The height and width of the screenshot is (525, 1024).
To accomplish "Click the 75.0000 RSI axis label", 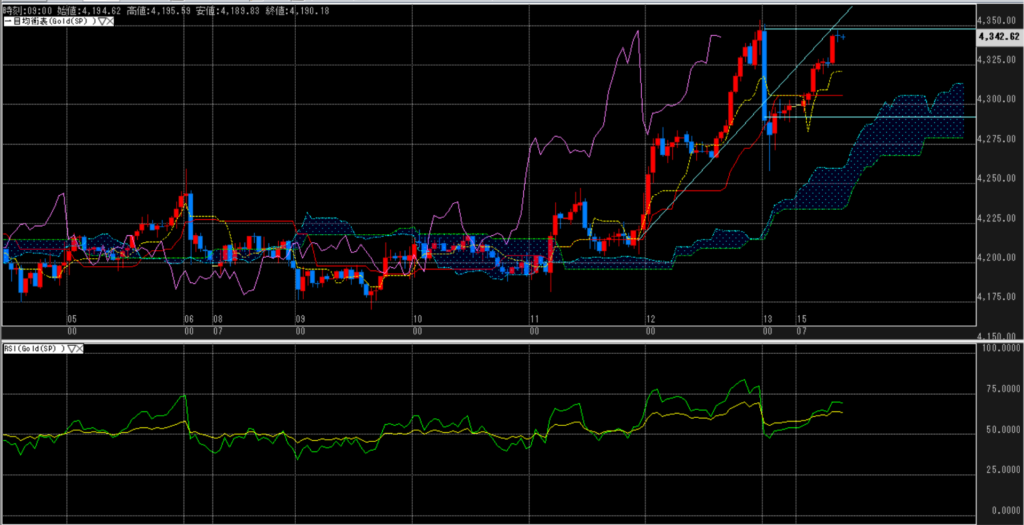I will coord(1000,389).
